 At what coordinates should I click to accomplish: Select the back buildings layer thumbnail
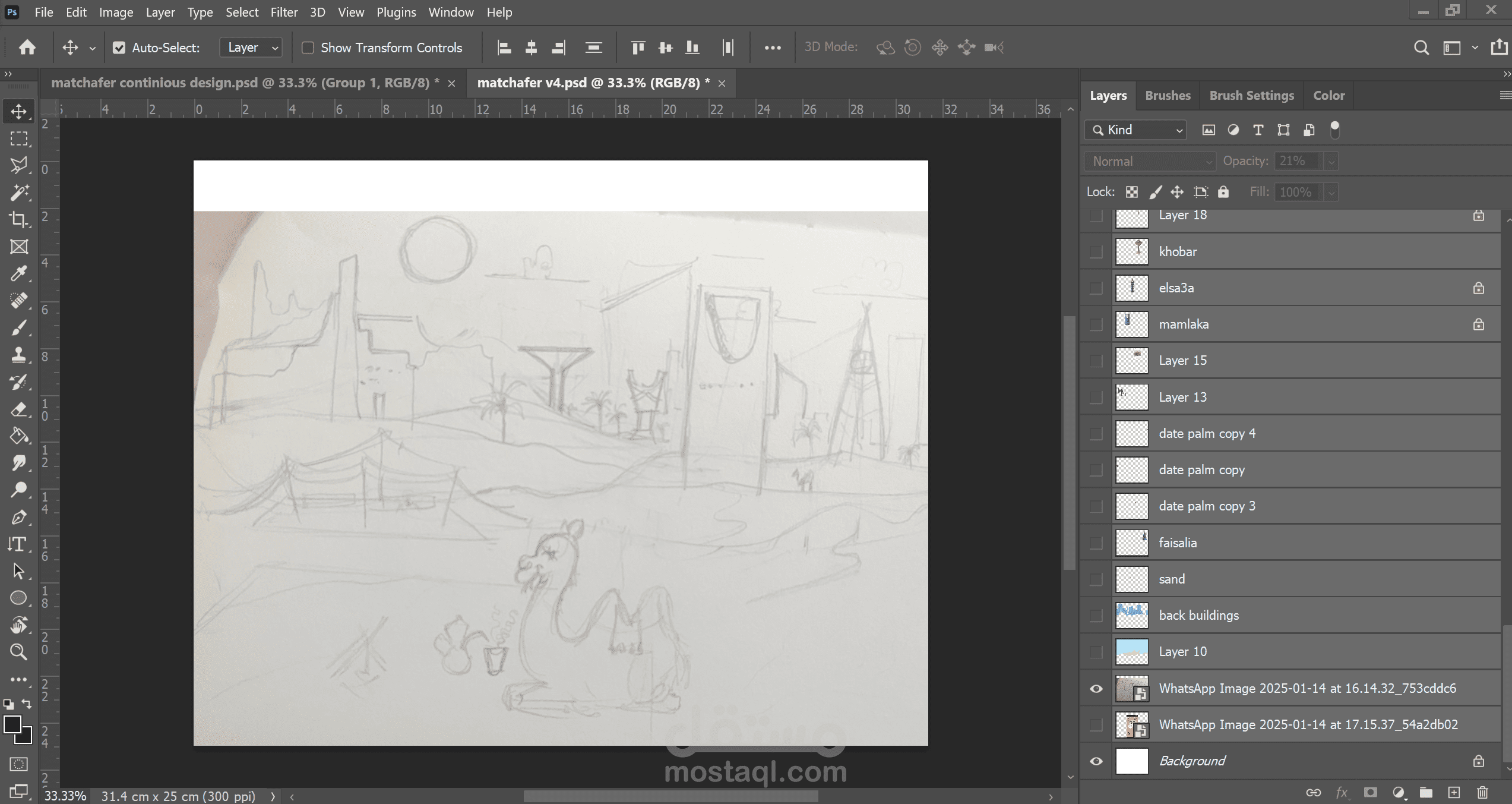[1131, 616]
